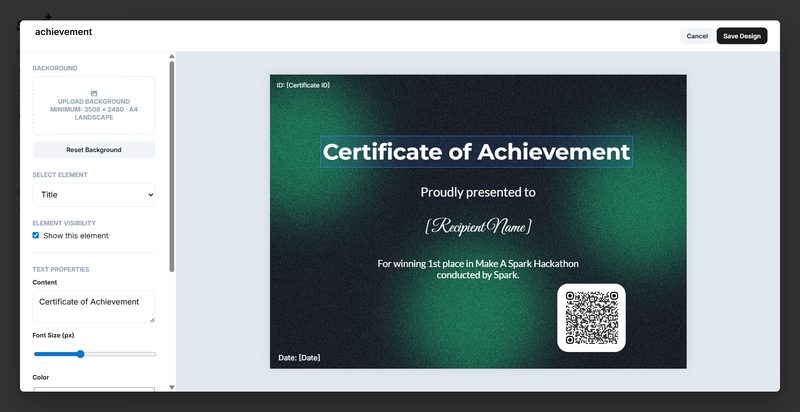Click the QR code on the certificate
This screenshot has height=412, width=800.
[x=591, y=318]
